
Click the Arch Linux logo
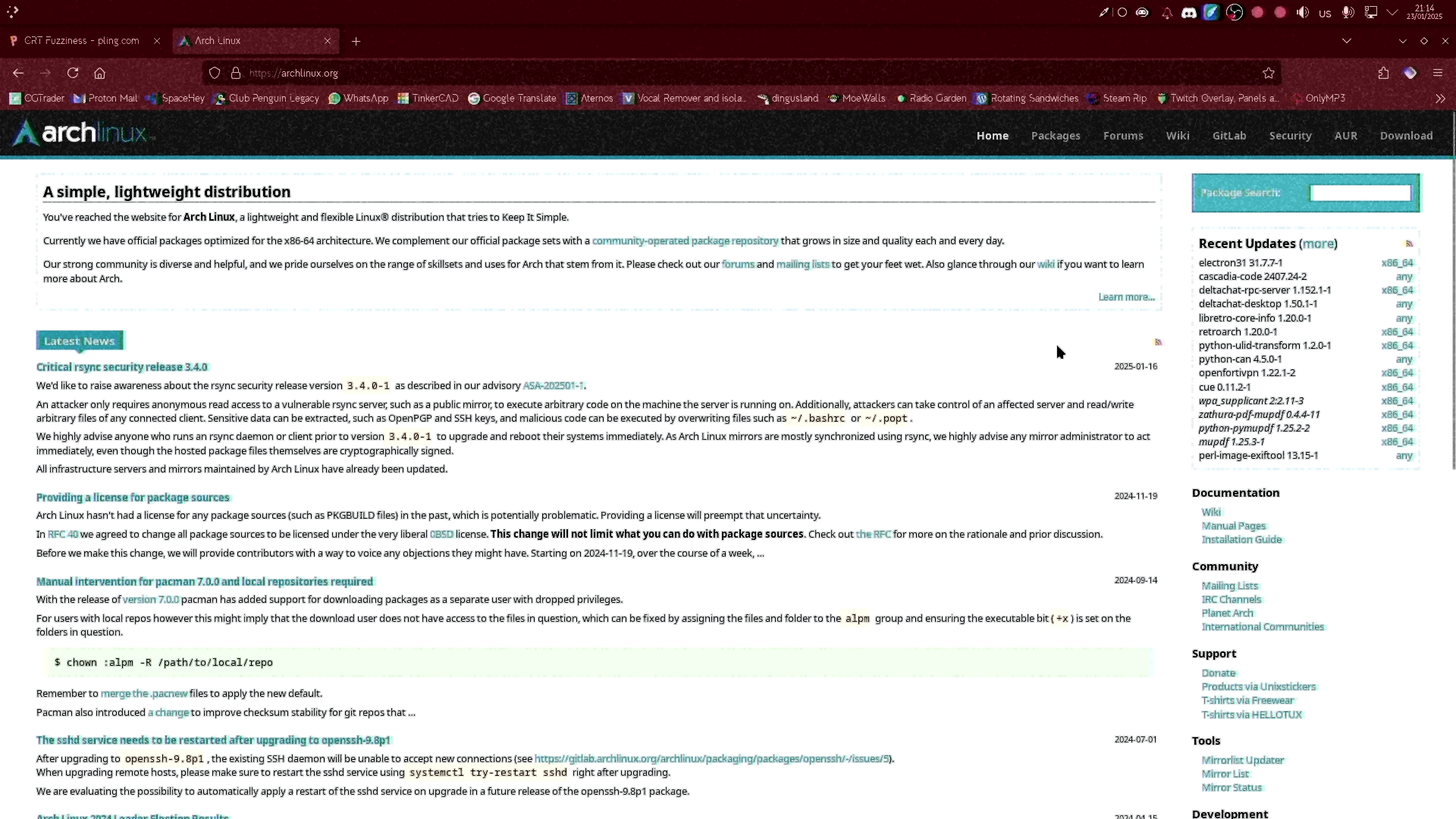point(84,133)
